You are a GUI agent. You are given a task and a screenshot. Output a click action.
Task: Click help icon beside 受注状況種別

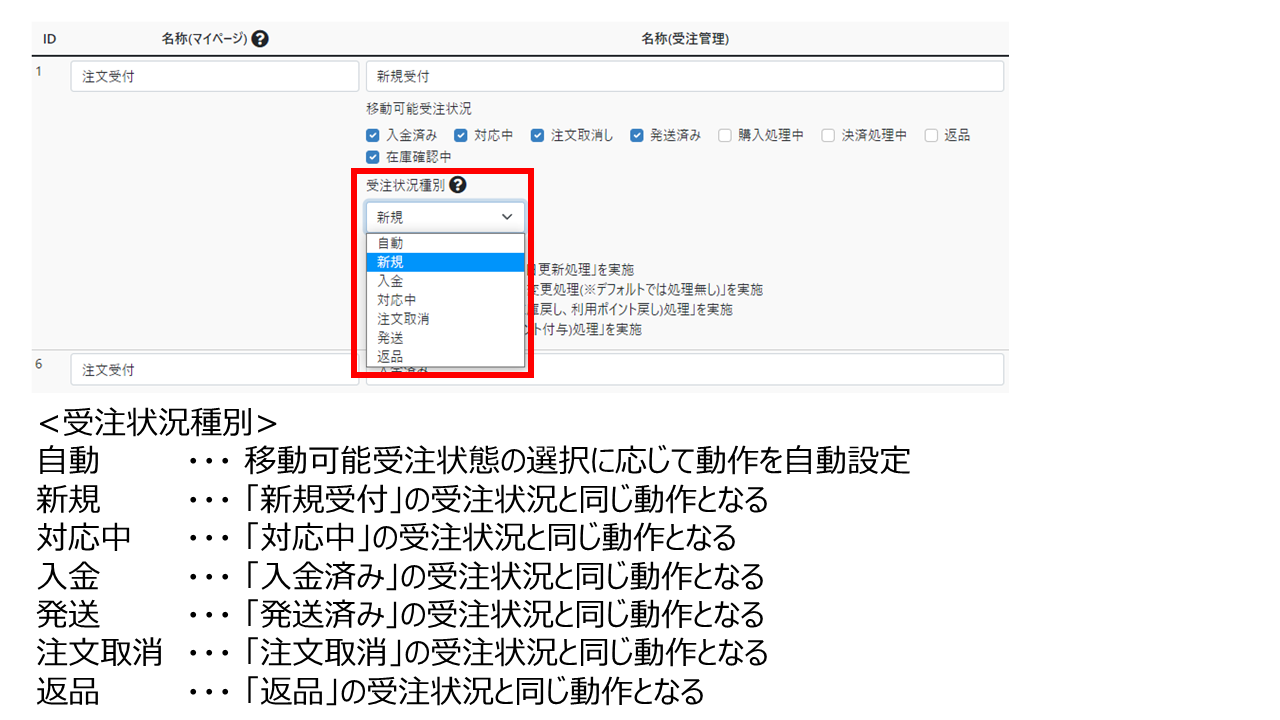point(458,185)
